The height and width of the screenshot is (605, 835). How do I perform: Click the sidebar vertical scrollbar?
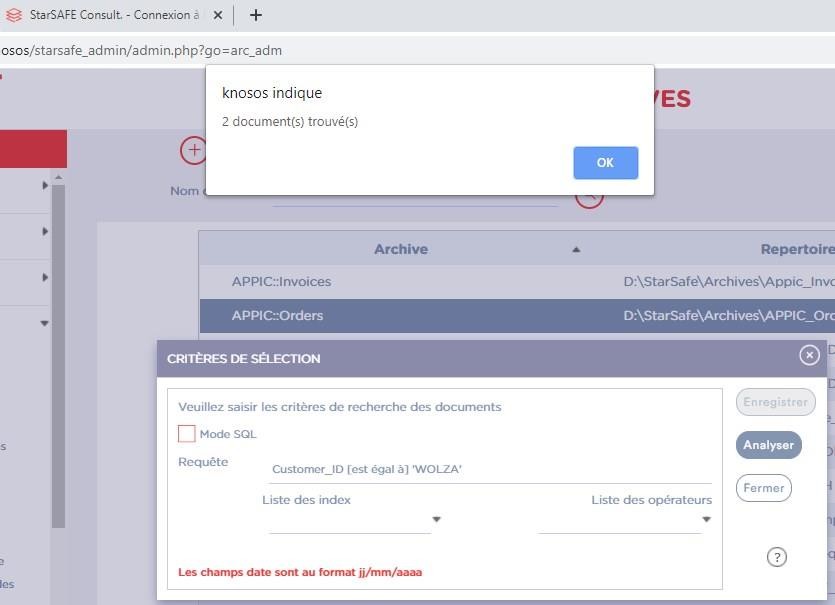pyautogui.click(x=58, y=350)
